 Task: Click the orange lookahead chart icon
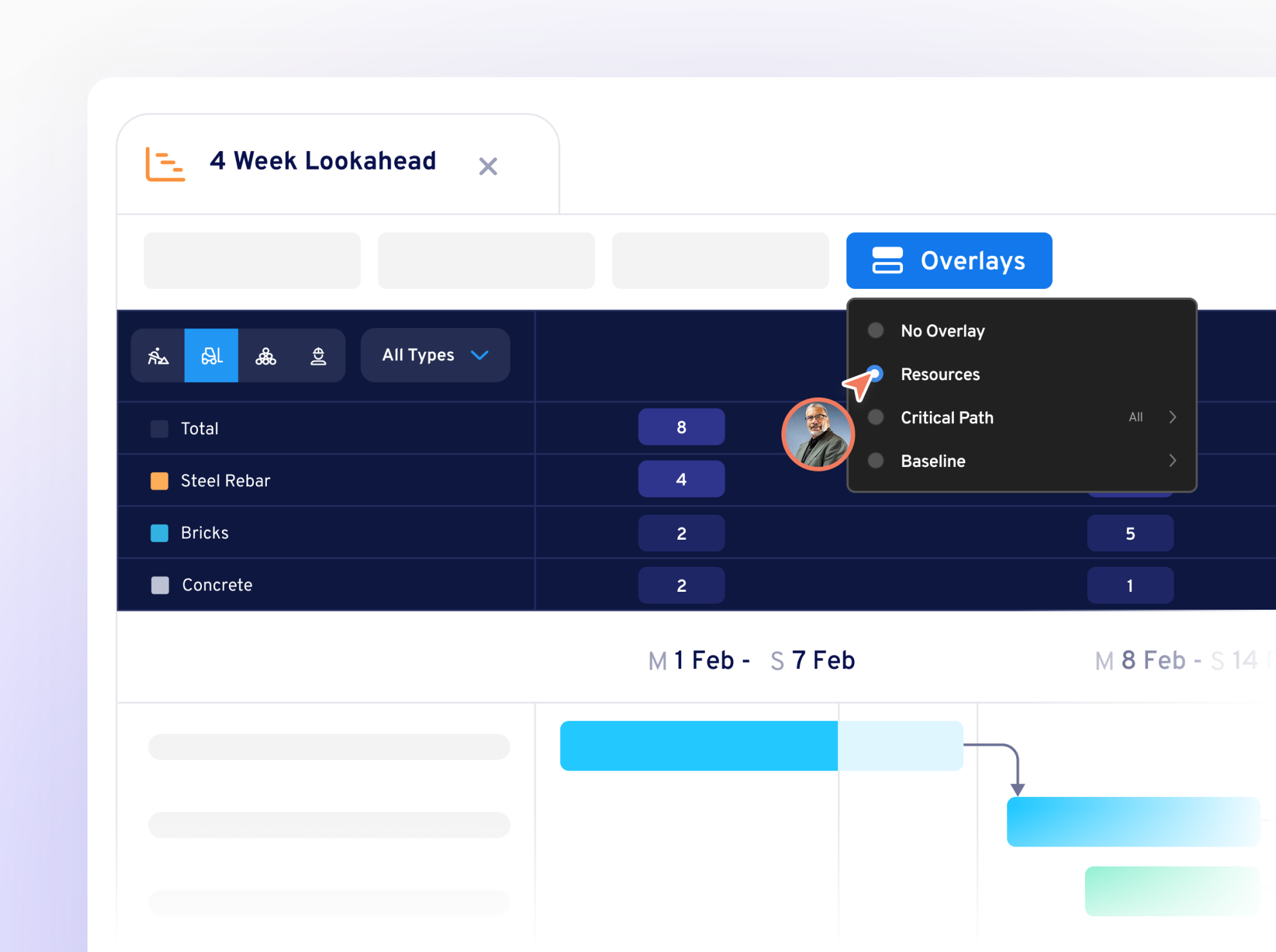tap(165, 164)
